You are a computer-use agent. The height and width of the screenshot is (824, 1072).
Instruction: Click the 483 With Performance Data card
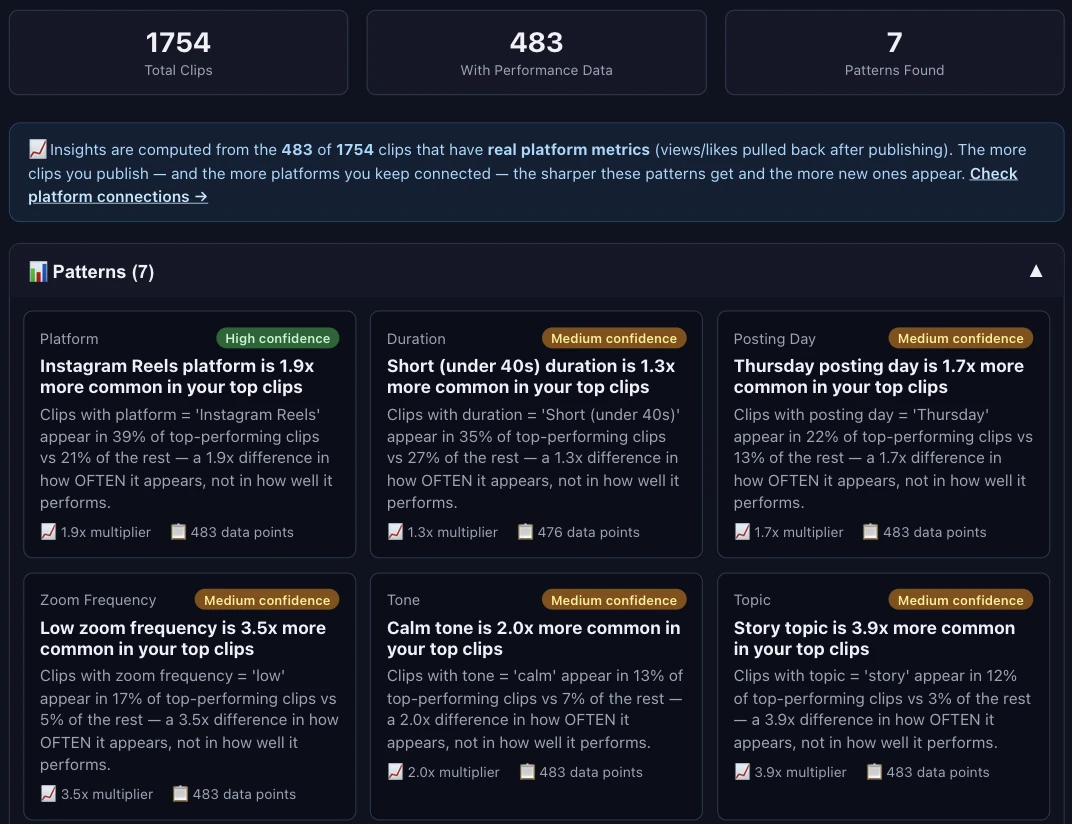coord(537,53)
